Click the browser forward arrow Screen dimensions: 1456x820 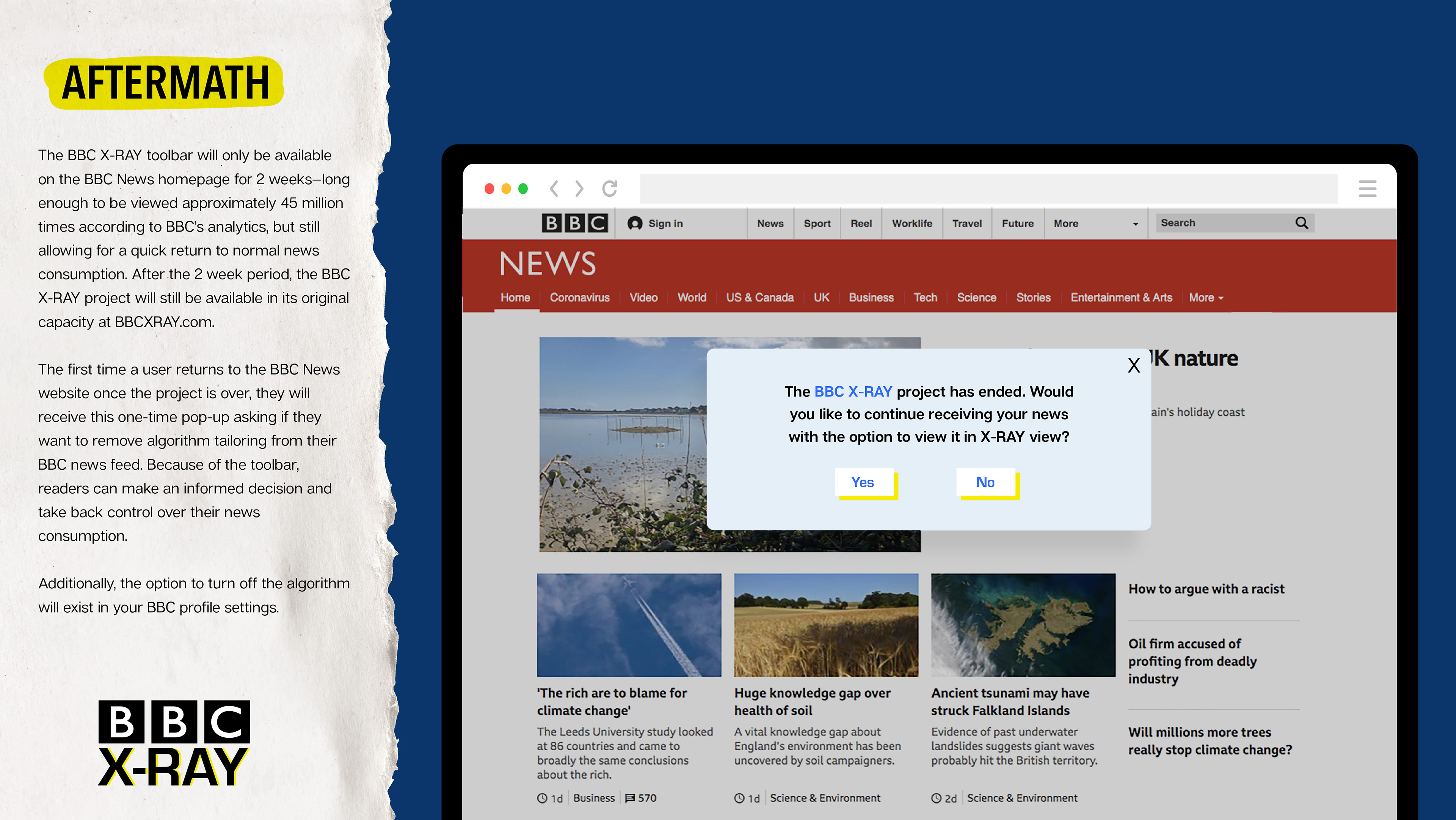(579, 188)
